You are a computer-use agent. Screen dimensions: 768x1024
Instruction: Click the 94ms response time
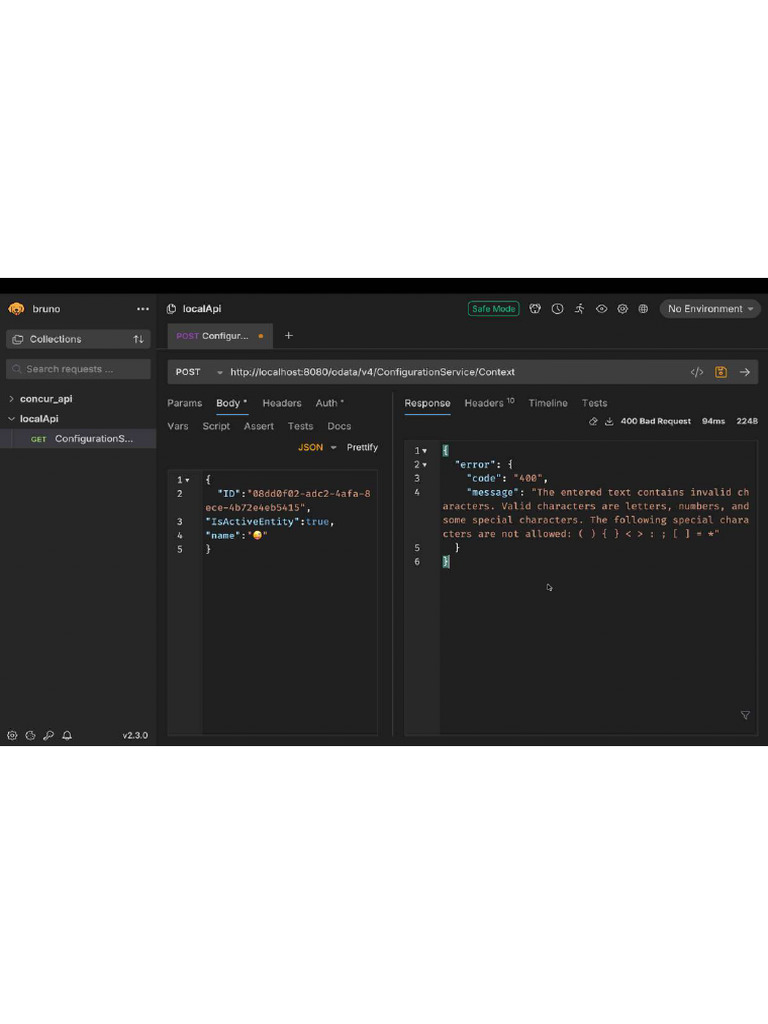click(713, 421)
